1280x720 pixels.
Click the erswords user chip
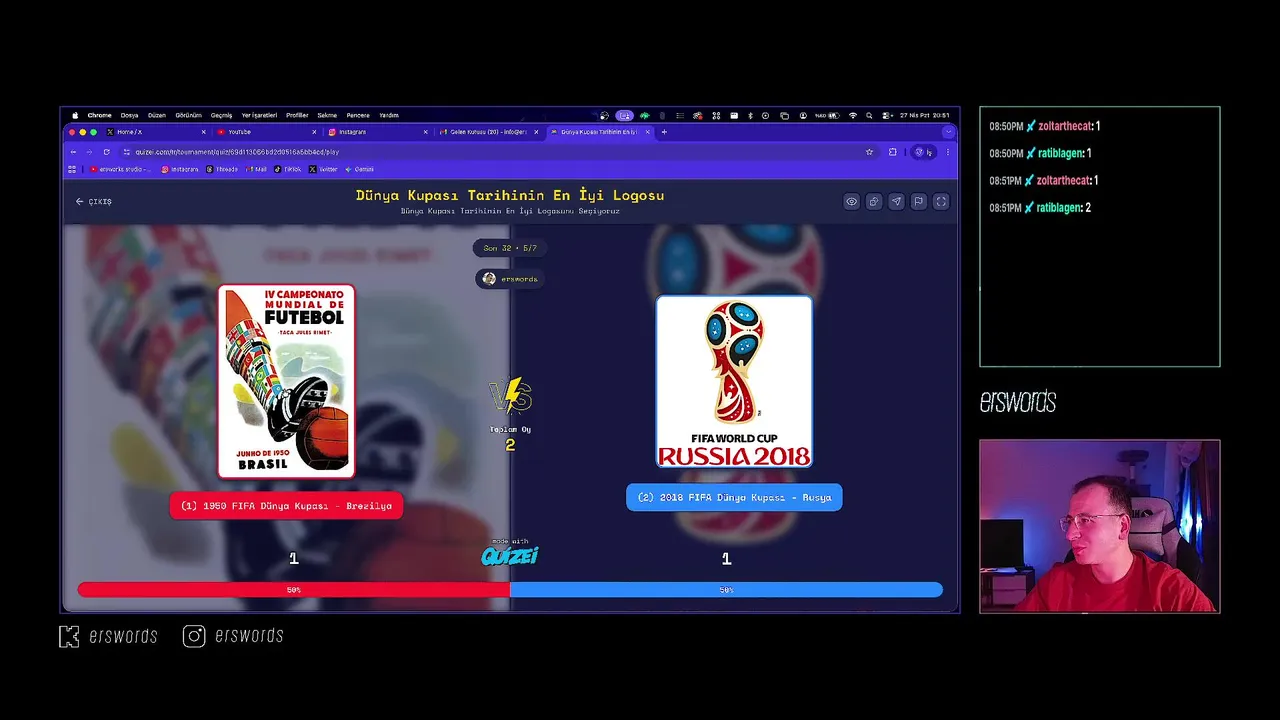510,279
